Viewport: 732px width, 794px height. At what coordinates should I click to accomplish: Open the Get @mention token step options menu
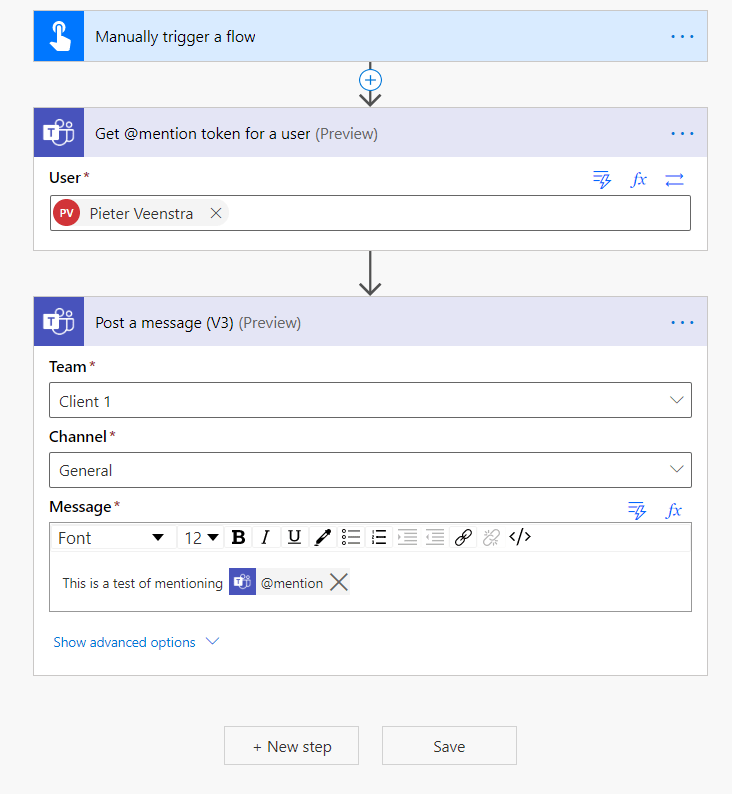pyautogui.click(x=682, y=133)
